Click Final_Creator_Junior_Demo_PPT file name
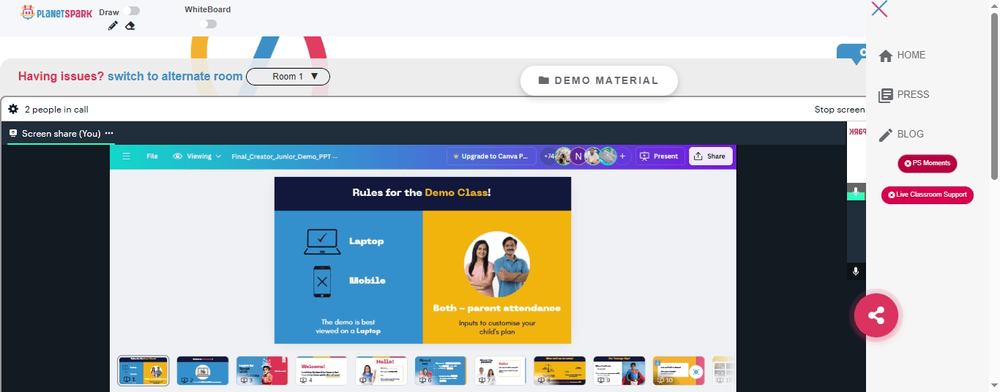This screenshot has height=392, width=1000. coord(284,156)
